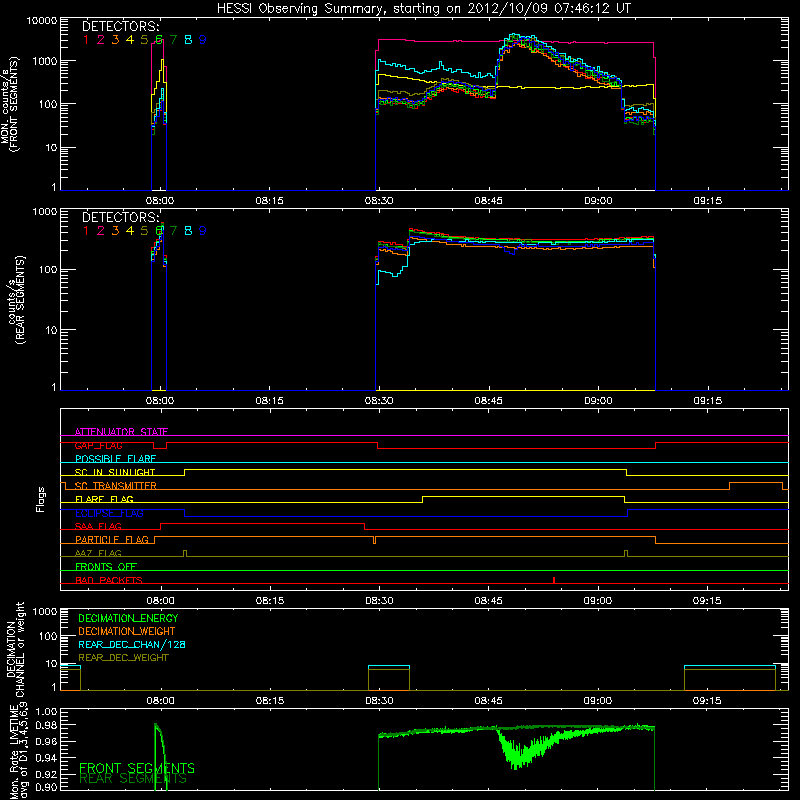Select detector 1 in the rear segments legend
800x800 pixels.
(x=86, y=231)
